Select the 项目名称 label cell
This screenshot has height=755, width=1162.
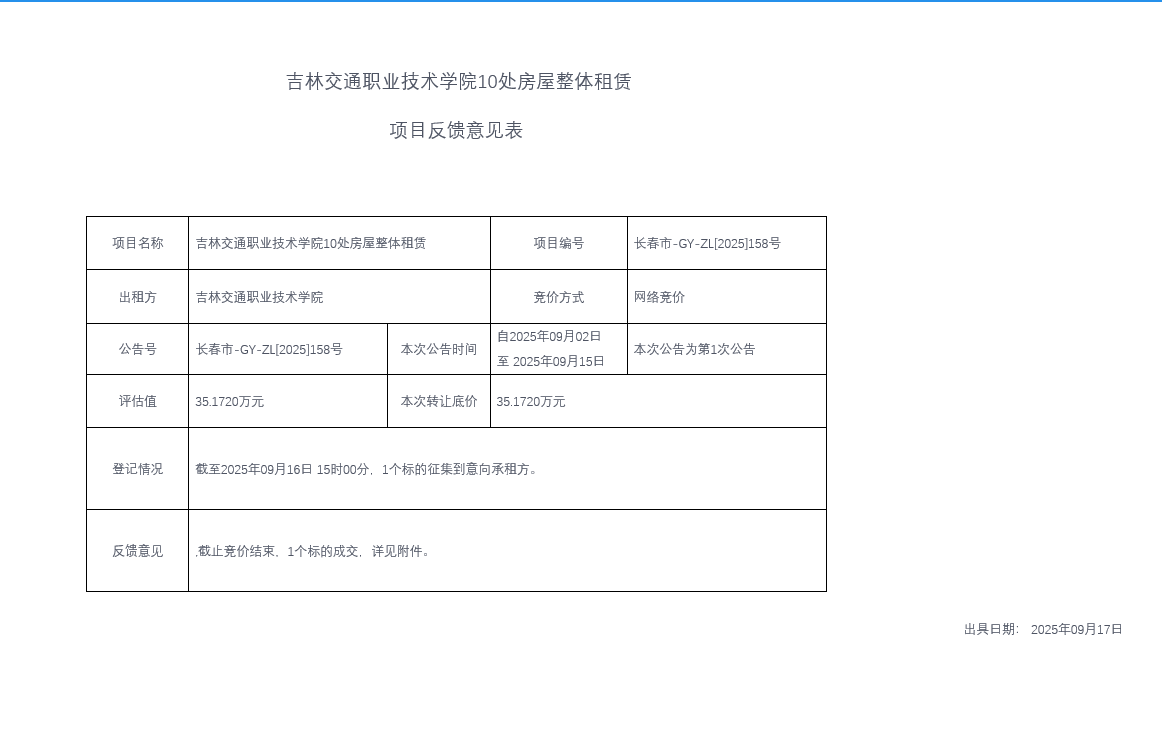pos(137,243)
